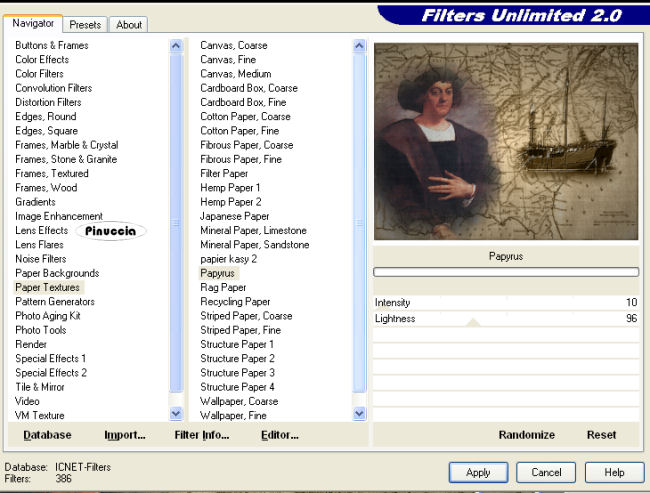The width and height of the screenshot is (650, 493).
Task: Select Image Enhancement category
Action: 59,216
